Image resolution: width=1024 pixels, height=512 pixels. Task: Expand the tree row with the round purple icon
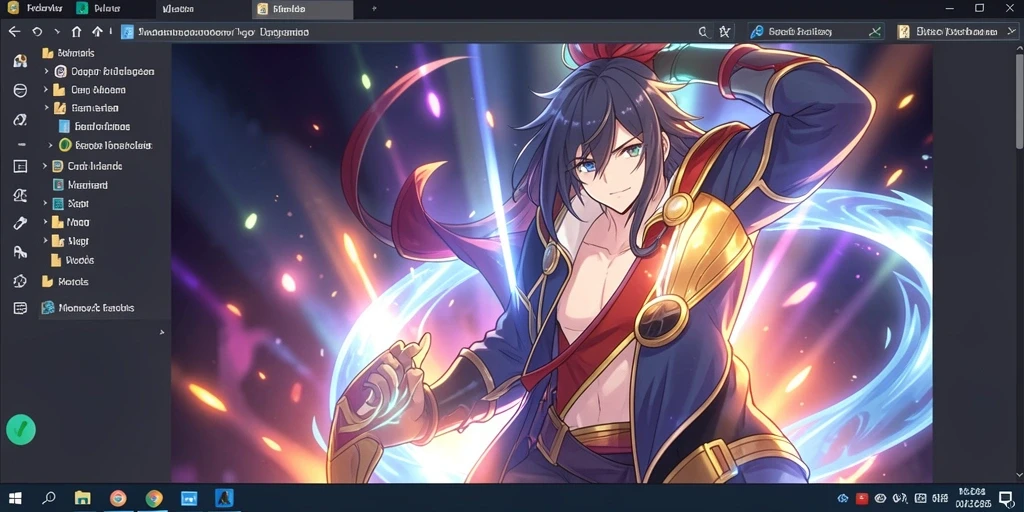click(46, 71)
